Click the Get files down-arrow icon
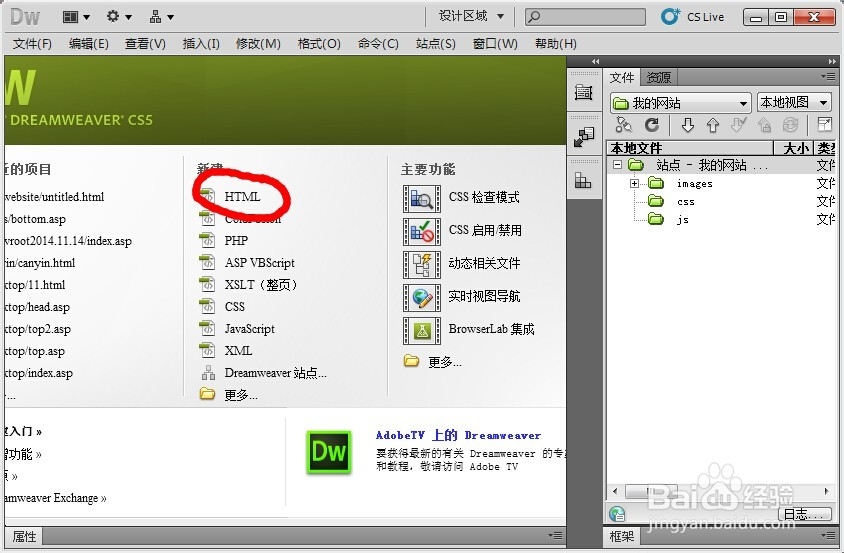The image size is (844, 553). 688,125
